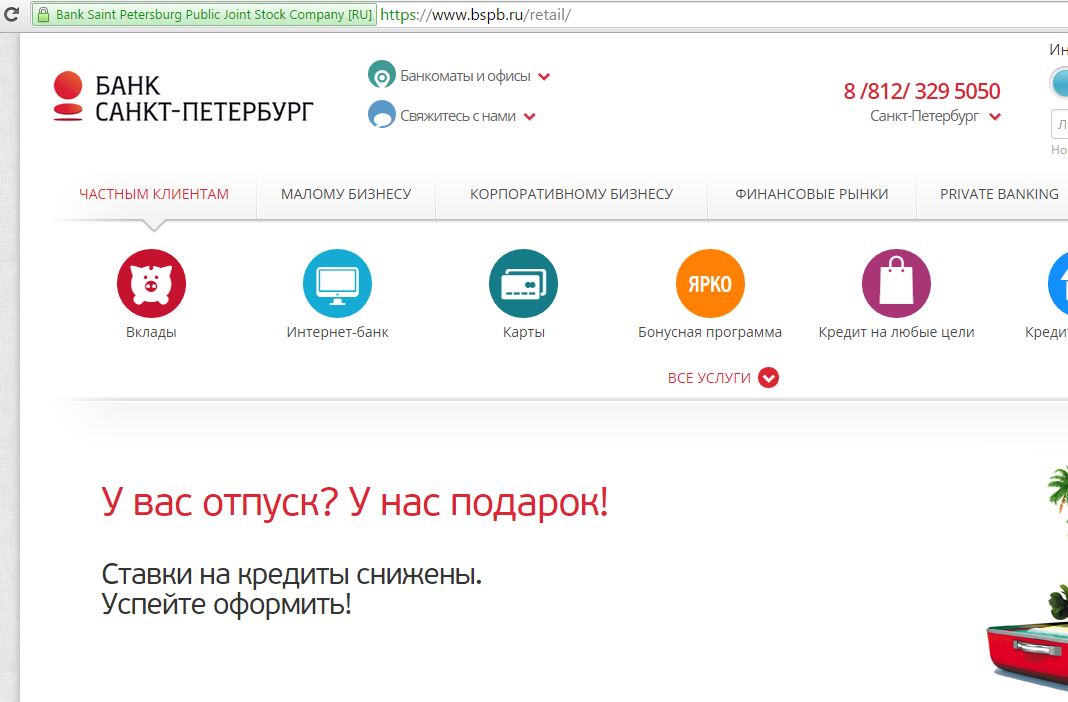Screen dimensions: 1068x702
Task: Expand the Банкоматы и офисы dropdown arrow
Action: 544,77
